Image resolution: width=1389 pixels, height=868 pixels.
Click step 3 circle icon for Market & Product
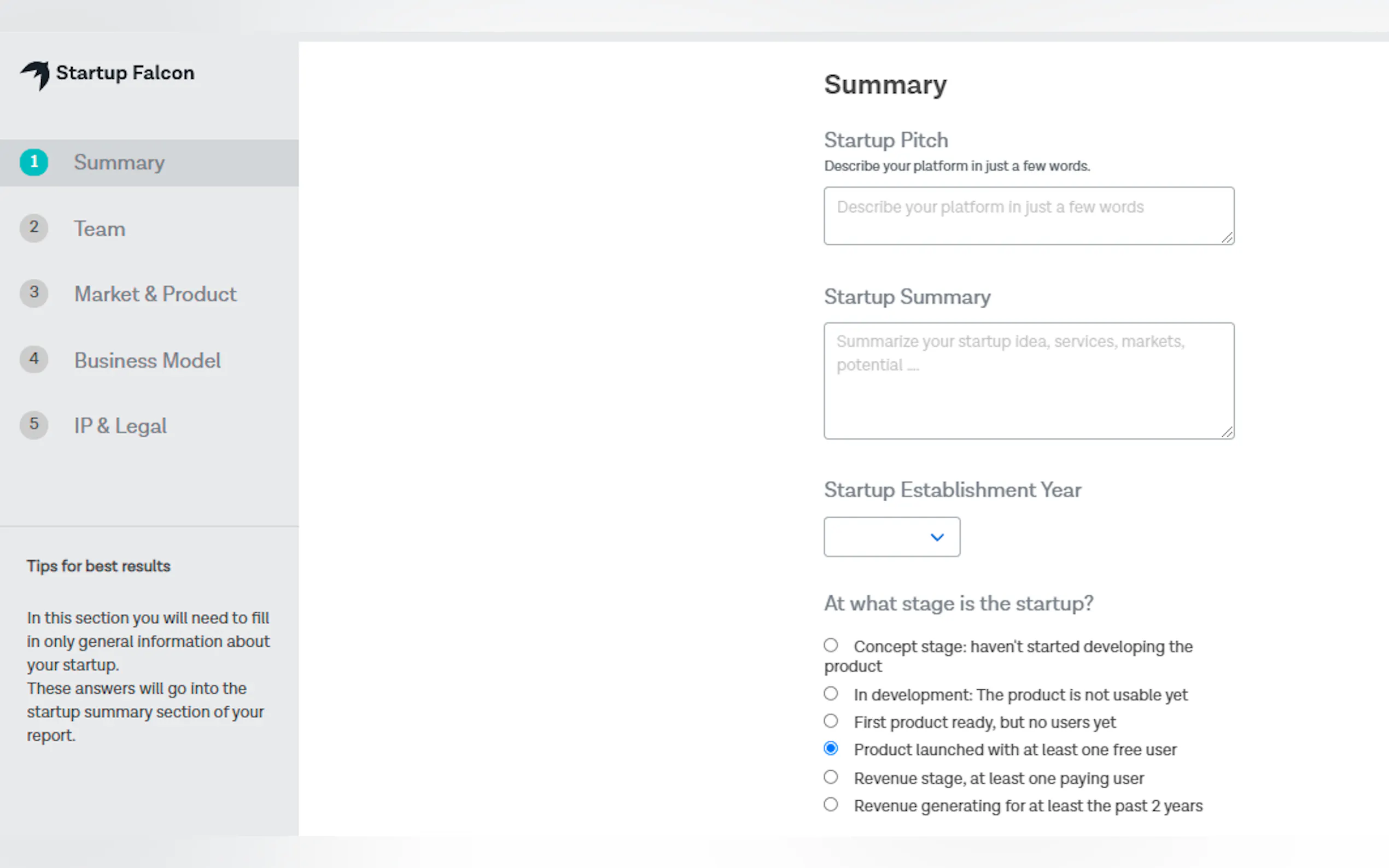[34, 294]
